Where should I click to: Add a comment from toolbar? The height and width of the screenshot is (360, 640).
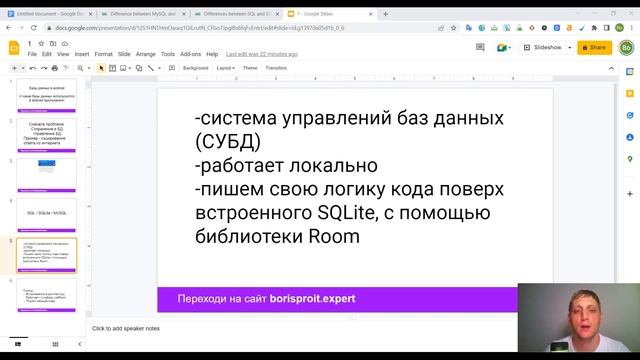click(x=172, y=68)
